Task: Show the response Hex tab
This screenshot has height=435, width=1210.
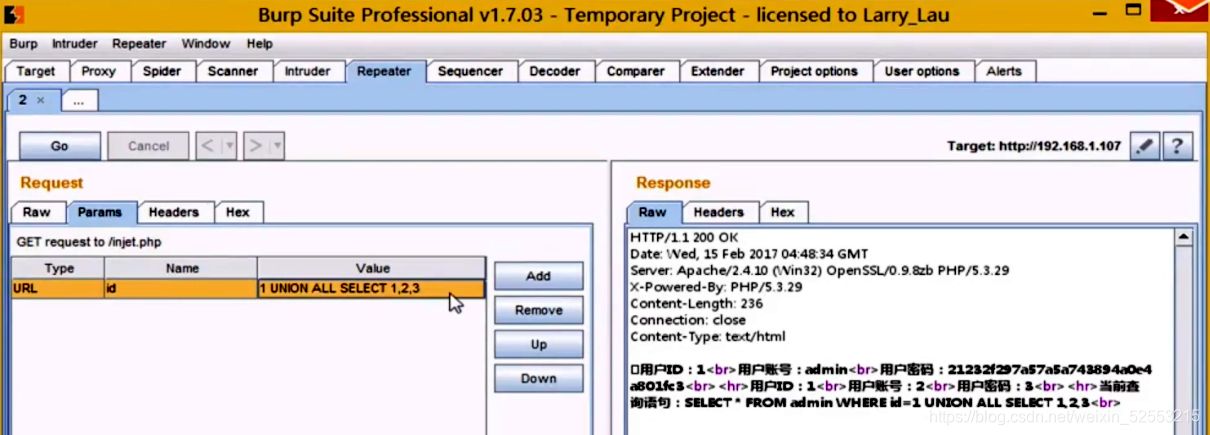Action: (783, 212)
